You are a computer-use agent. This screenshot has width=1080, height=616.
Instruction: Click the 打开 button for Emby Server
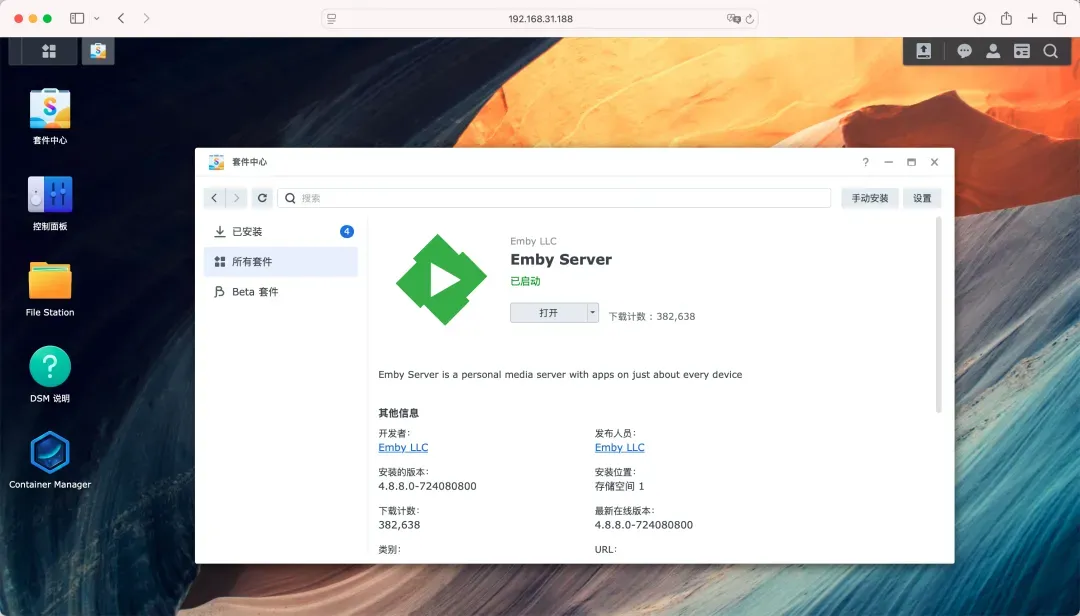point(548,313)
